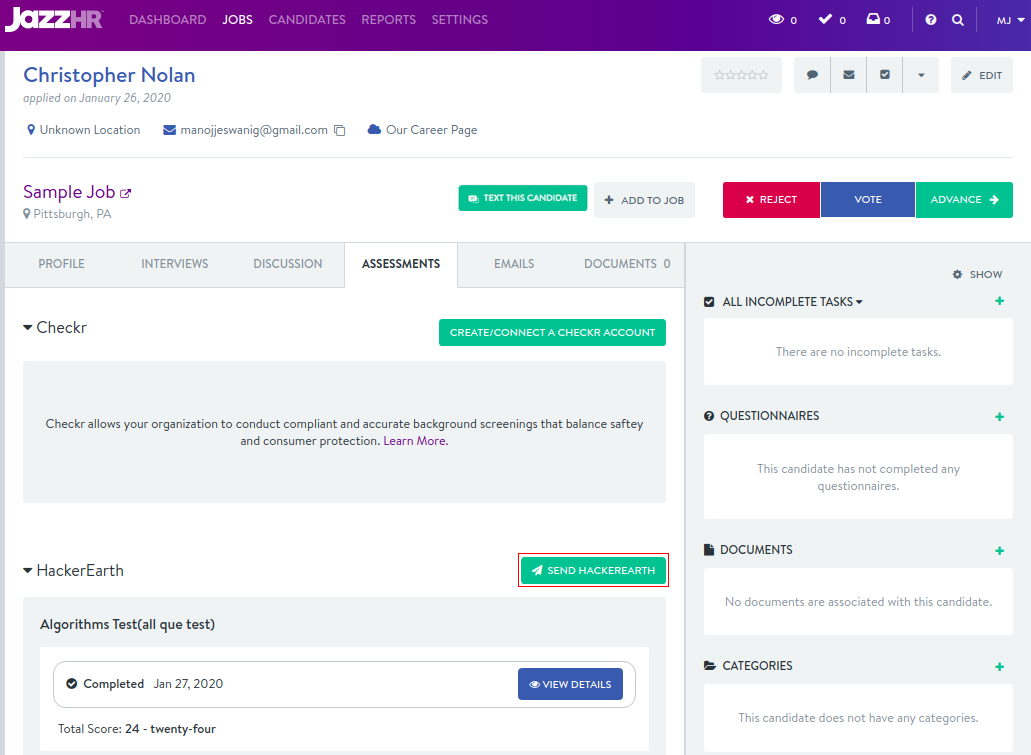Click the Completed status check icon
The width and height of the screenshot is (1031, 755).
[72, 684]
